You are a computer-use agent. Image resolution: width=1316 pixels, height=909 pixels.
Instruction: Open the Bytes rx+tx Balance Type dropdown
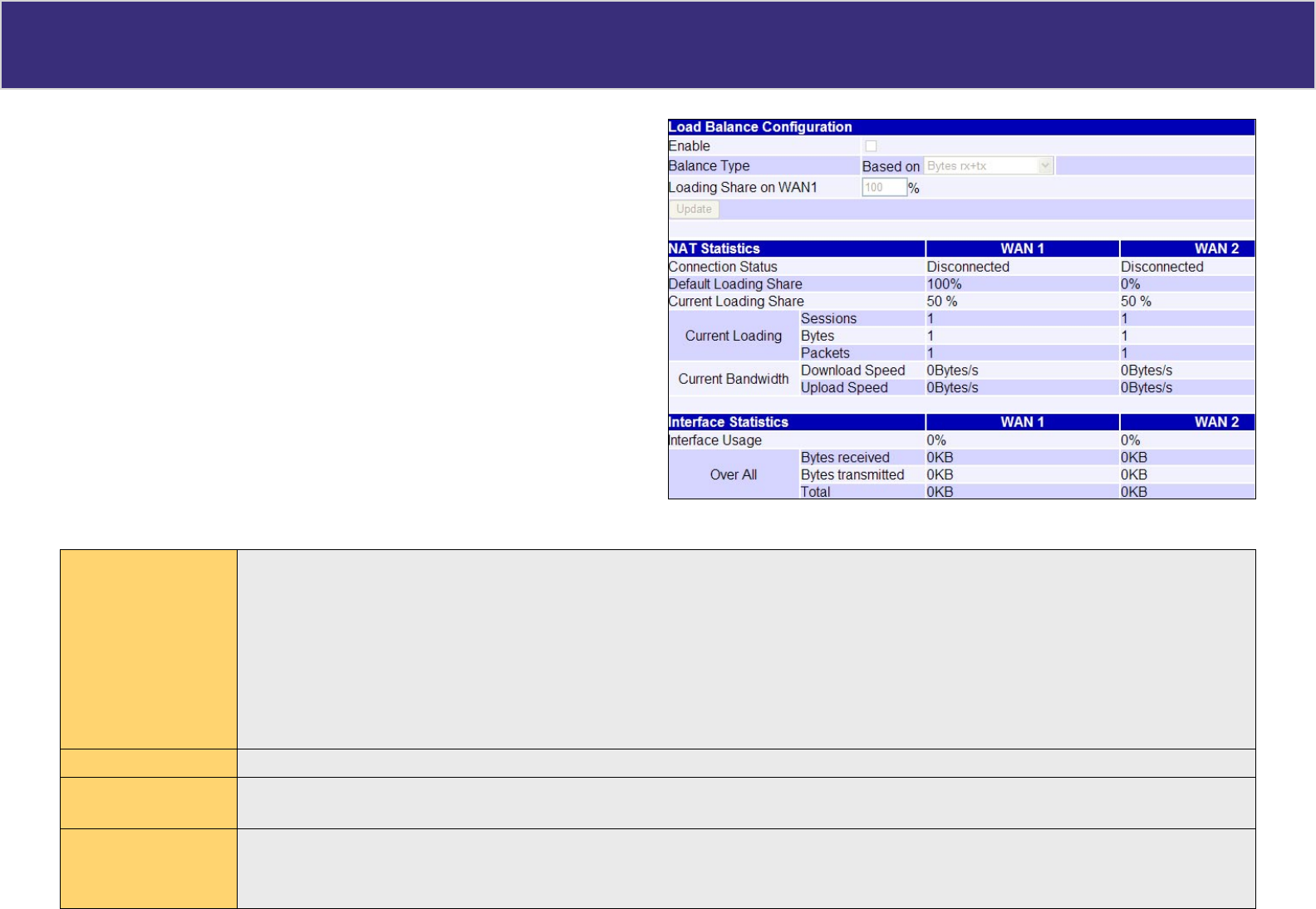[989, 166]
